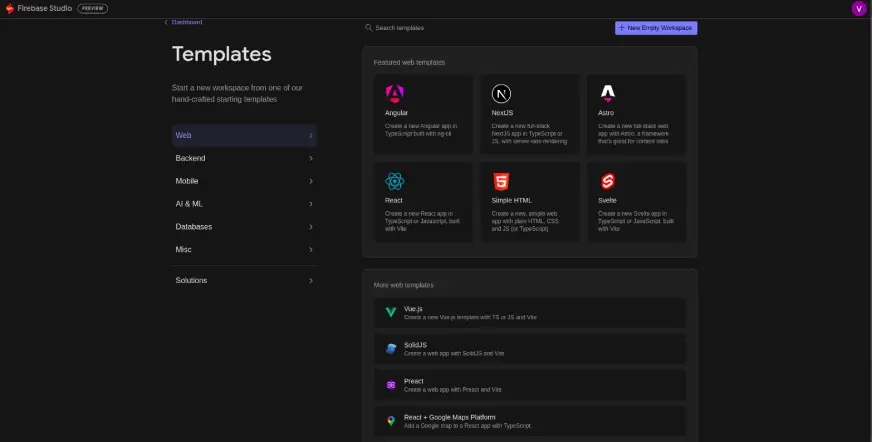This screenshot has width=872, height=442.
Task: Focus the Search templates field
Action: tap(440, 28)
